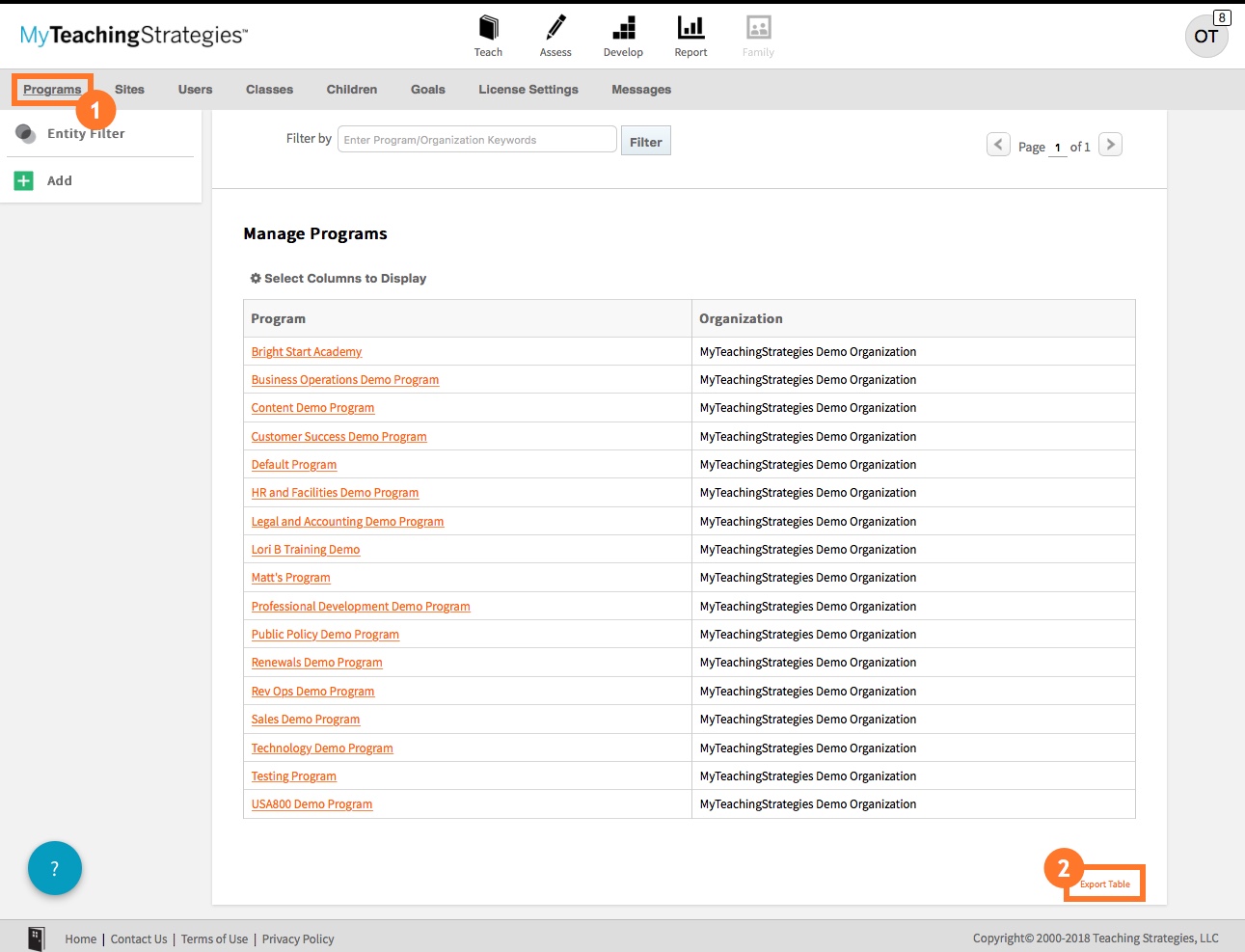
Task: View the Privacy Policy in the footer
Action: 298,938
